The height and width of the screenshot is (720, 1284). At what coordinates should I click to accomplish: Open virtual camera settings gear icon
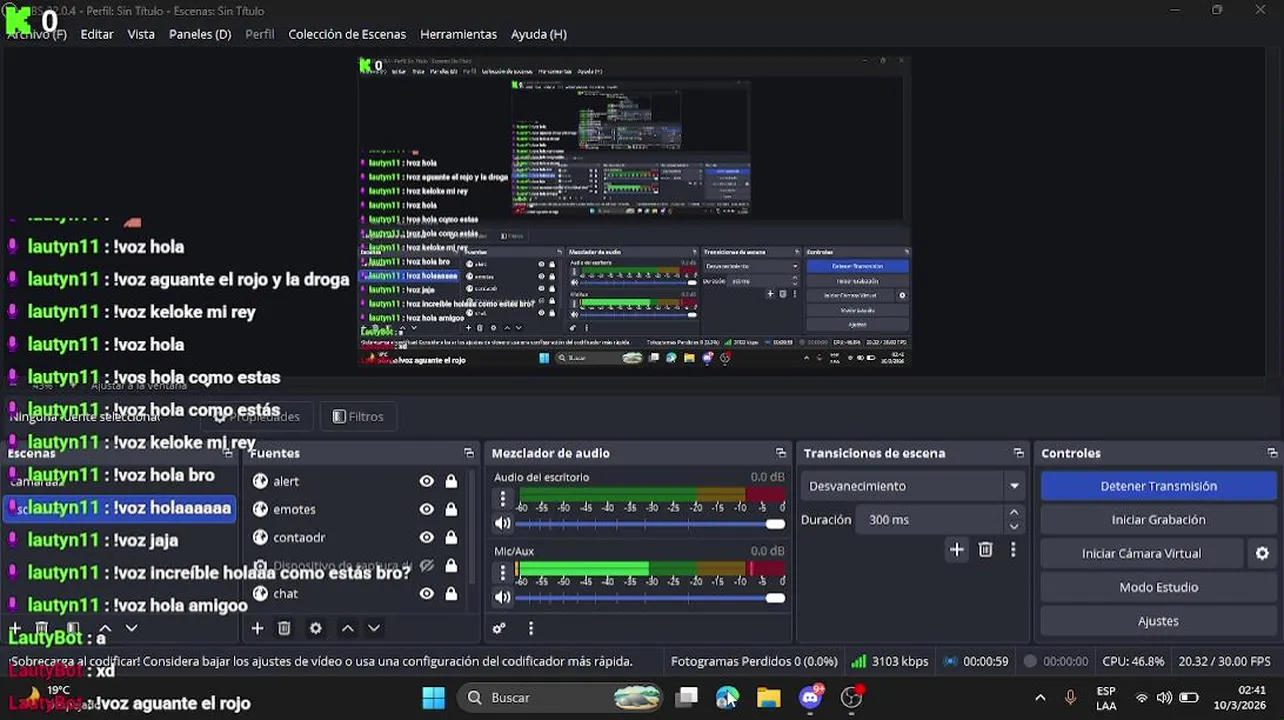(x=1262, y=553)
